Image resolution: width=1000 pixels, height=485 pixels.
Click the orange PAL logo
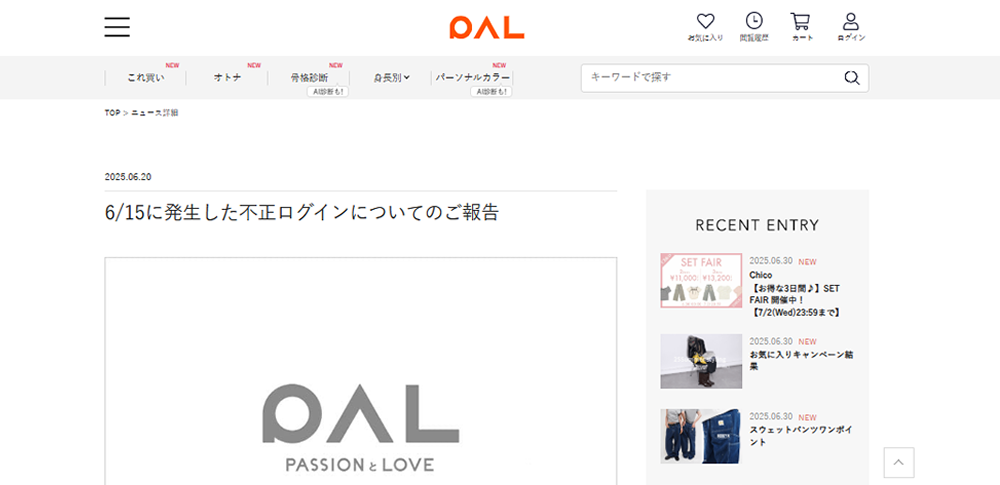point(487,27)
